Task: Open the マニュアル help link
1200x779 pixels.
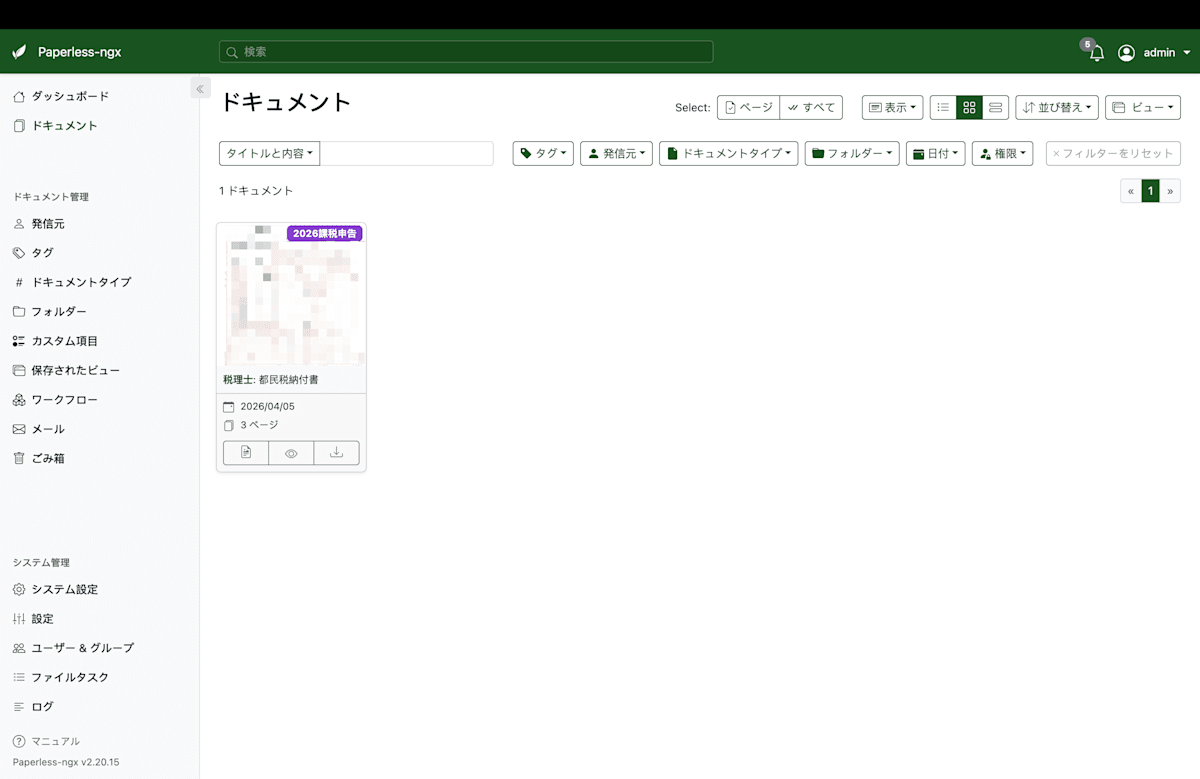Action: [x=46, y=741]
